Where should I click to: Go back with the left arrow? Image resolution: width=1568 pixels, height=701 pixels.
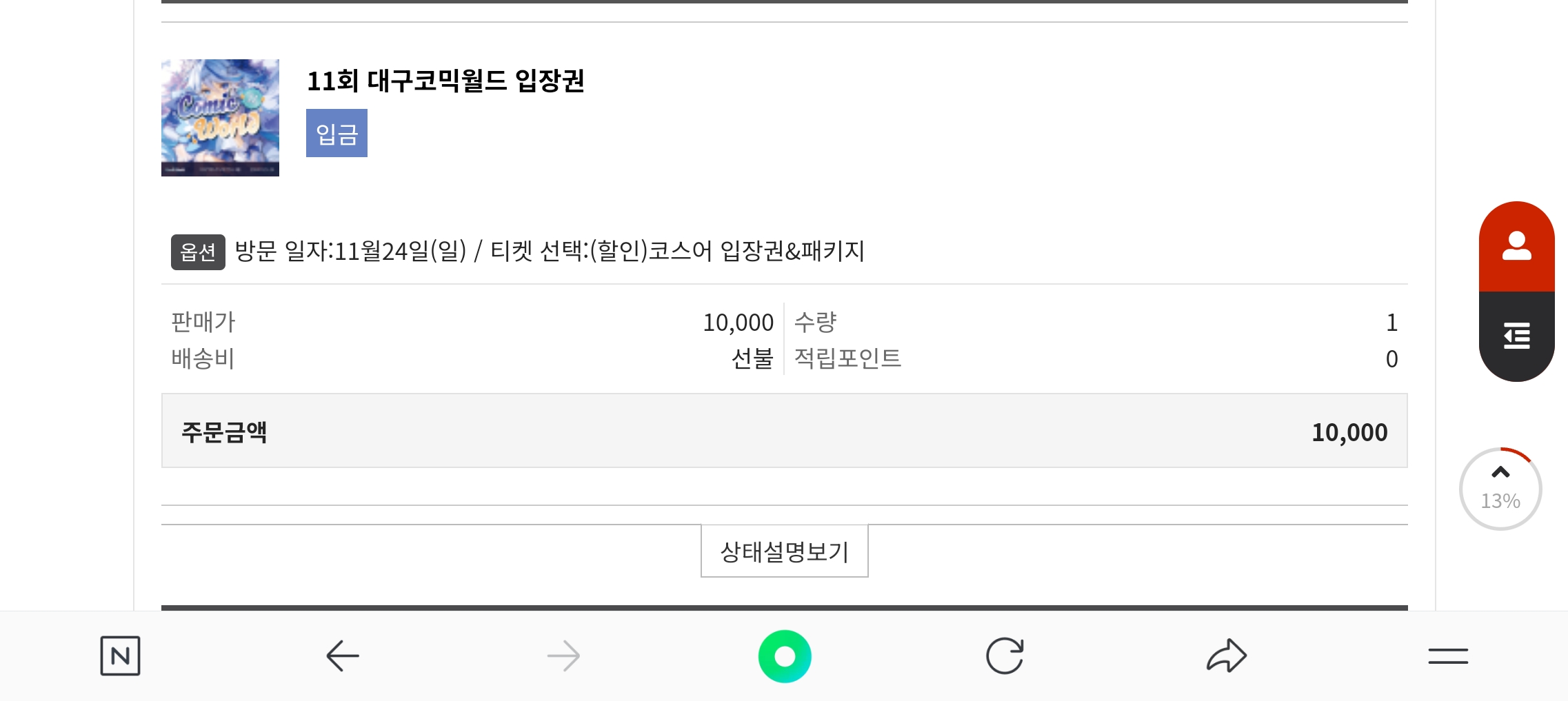[342, 656]
